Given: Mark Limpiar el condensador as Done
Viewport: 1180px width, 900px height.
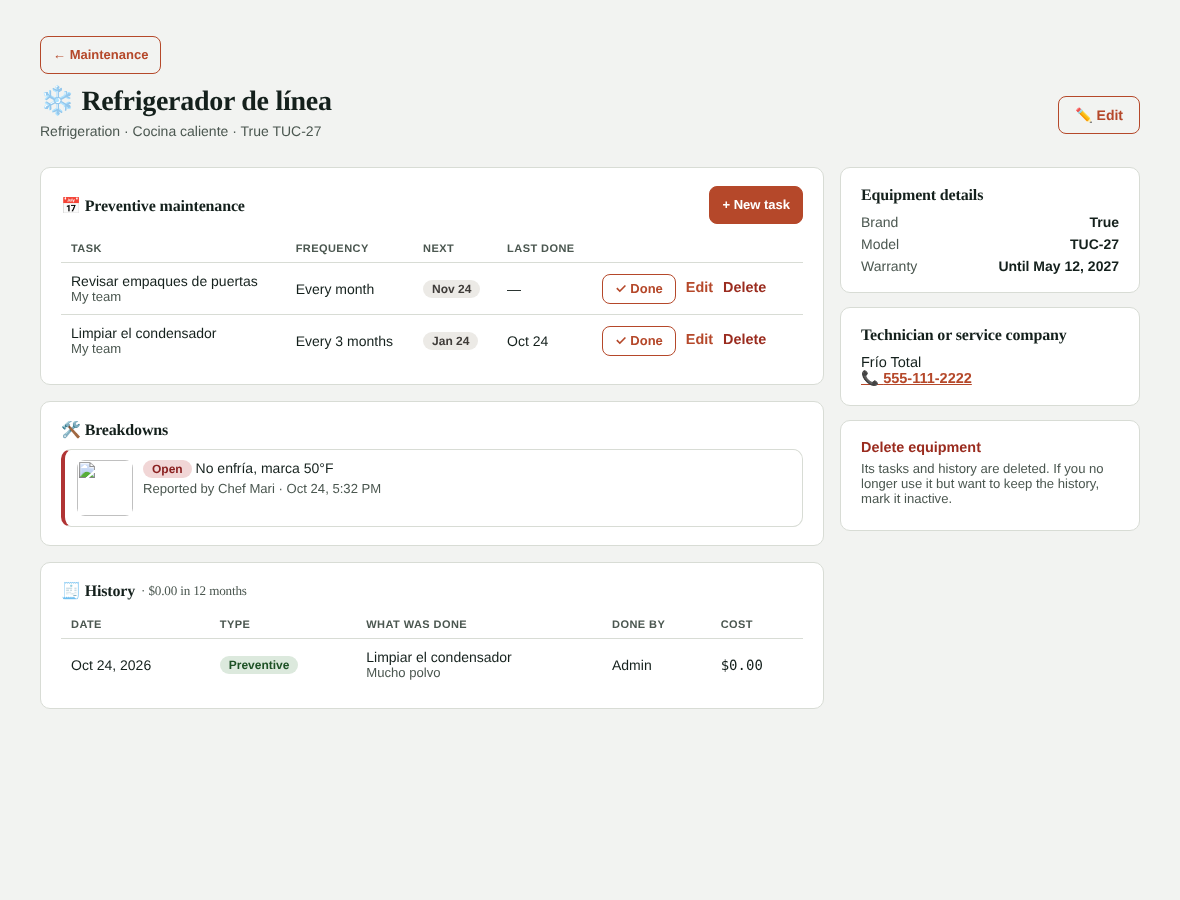Looking at the screenshot, I should click(639, 341).
